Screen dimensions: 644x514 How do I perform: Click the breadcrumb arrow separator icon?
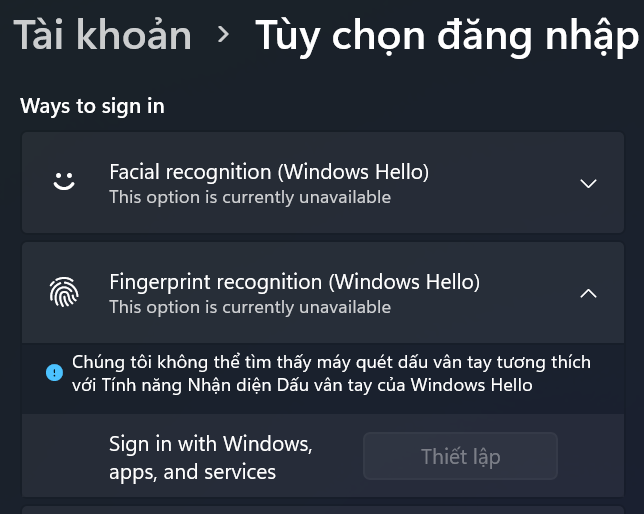click(223, 35)
